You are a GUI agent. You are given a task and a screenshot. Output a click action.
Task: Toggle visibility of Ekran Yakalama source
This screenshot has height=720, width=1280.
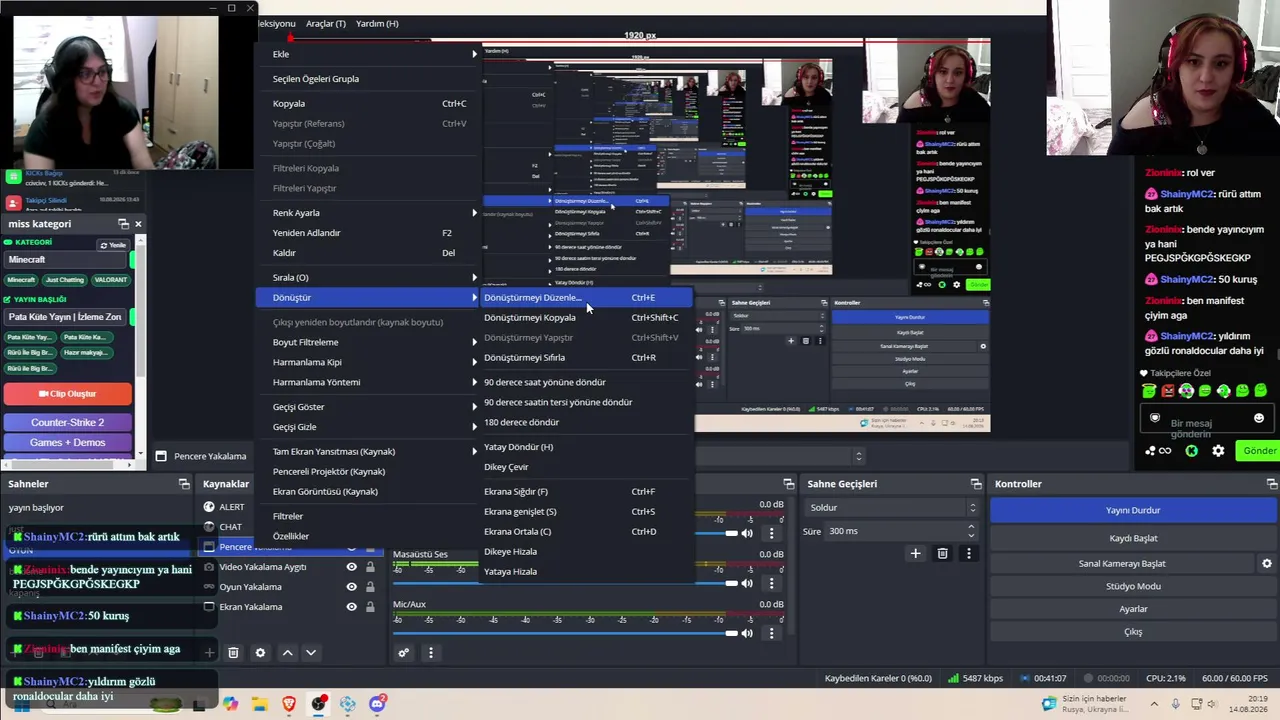(x=351, y=607)
